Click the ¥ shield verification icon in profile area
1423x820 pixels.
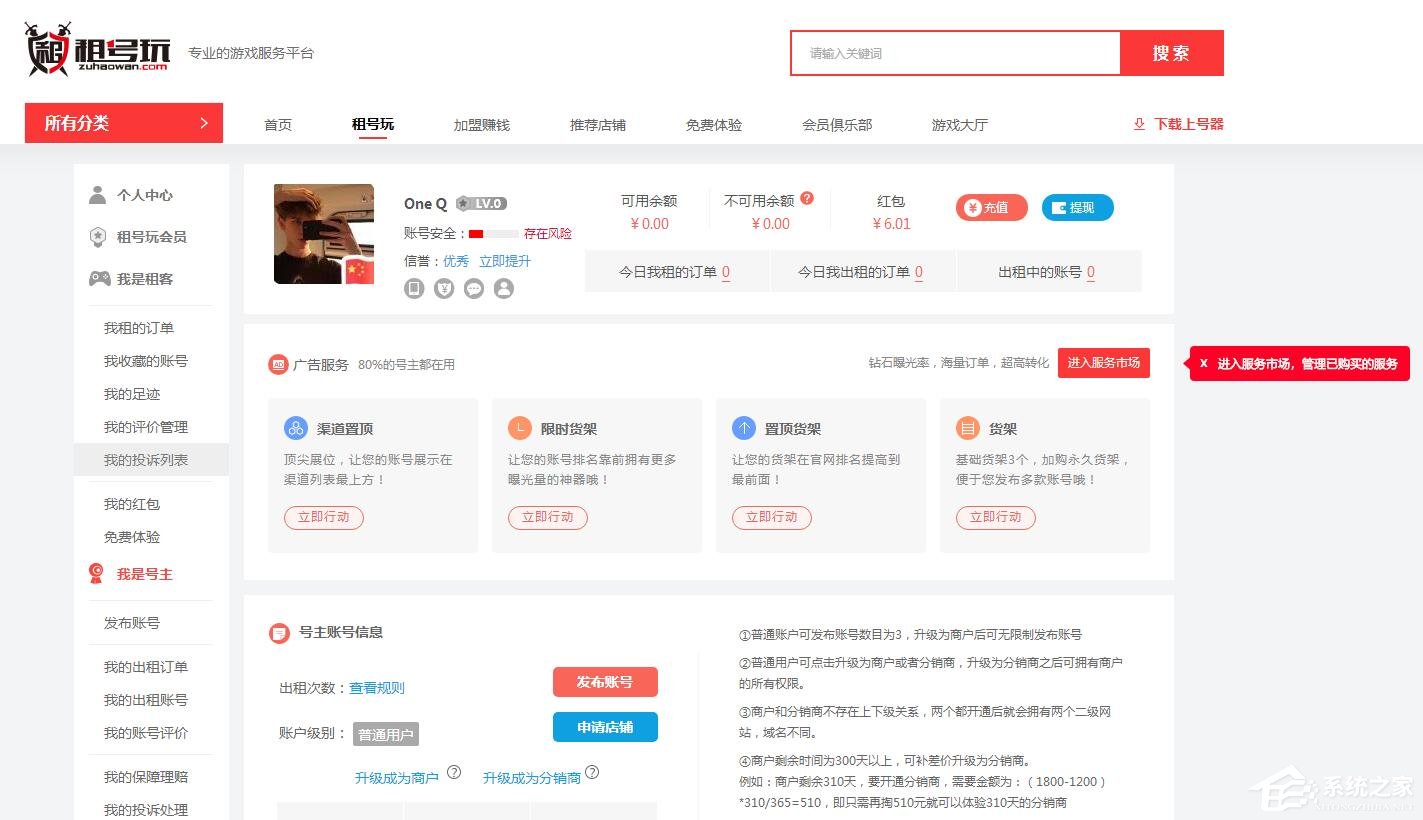click(444, 288)
